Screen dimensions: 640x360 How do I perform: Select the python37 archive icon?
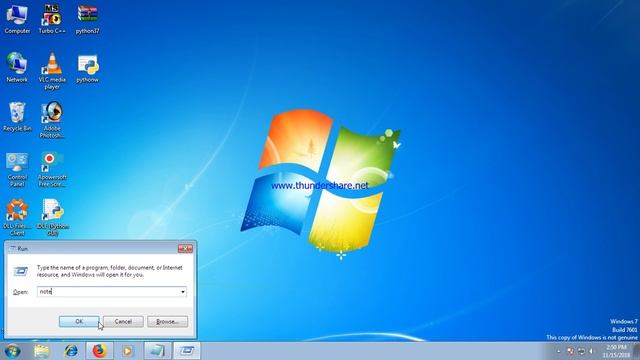(x=87, y=19)
